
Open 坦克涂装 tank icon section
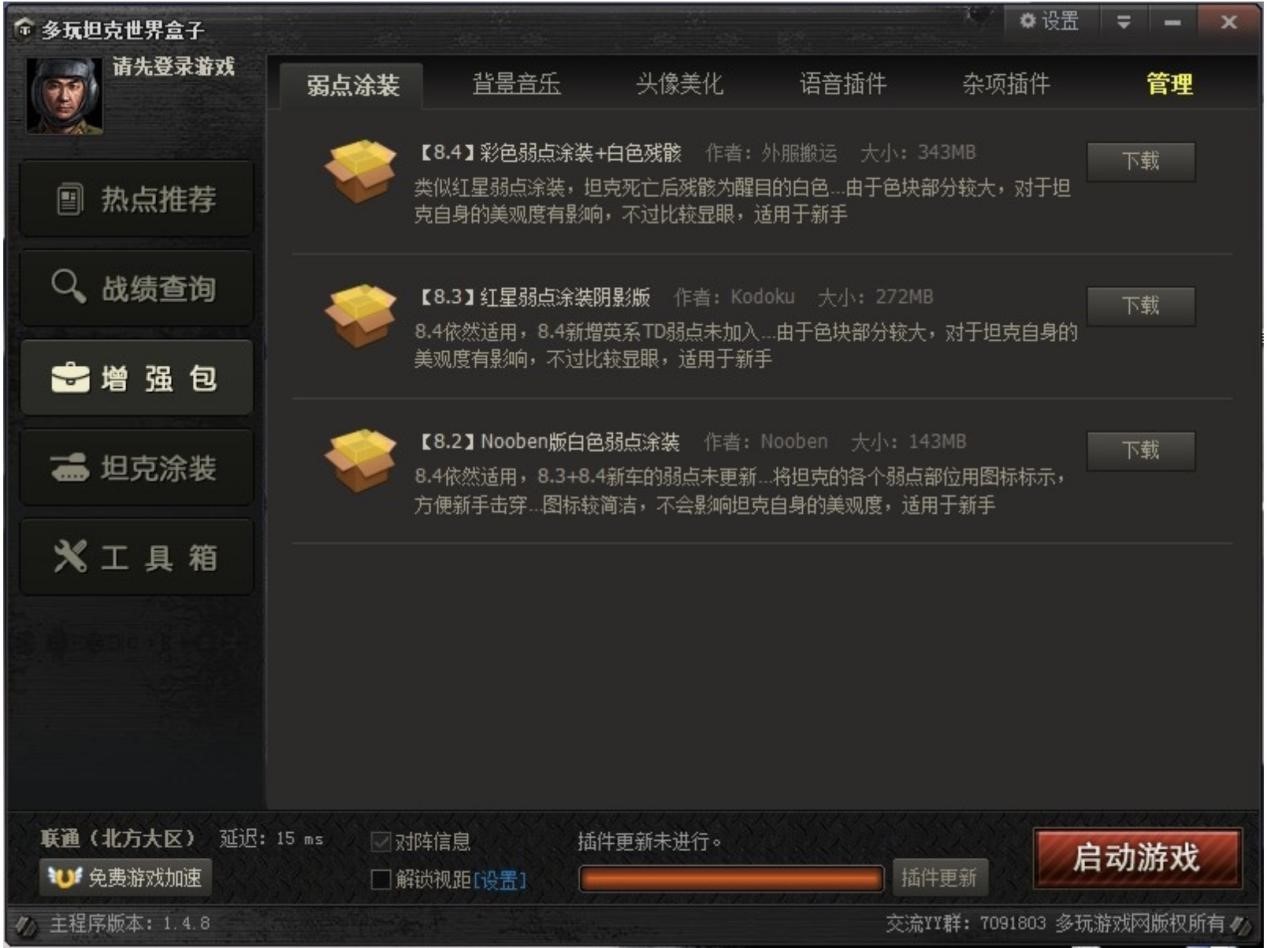(x=137, y=468)
